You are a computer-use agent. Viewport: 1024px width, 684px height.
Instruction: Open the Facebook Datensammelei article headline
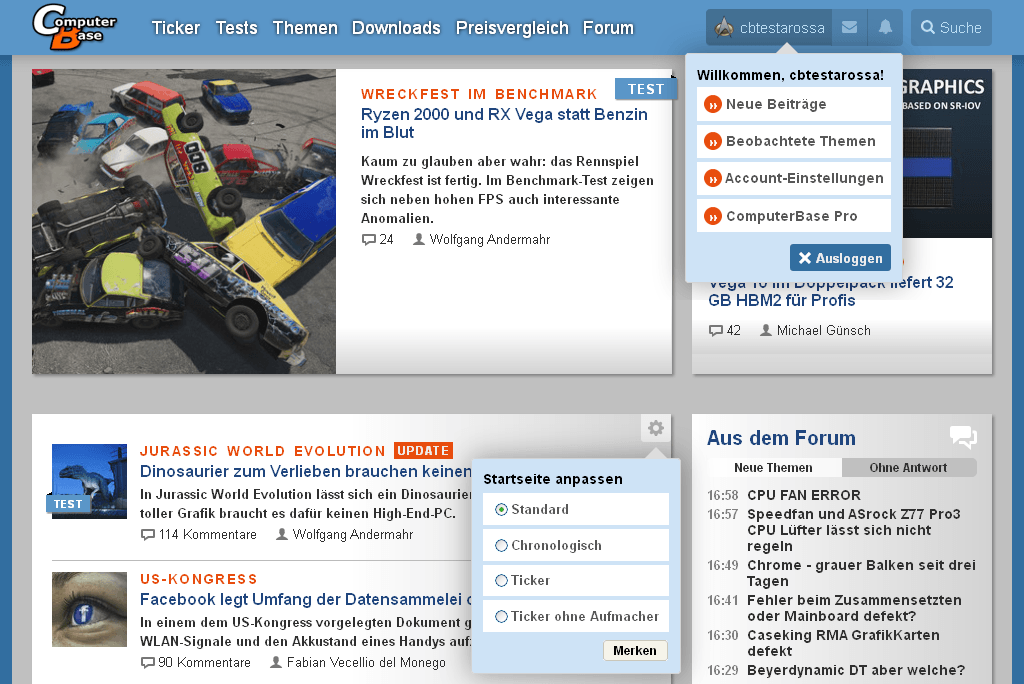tap(306, 600)
